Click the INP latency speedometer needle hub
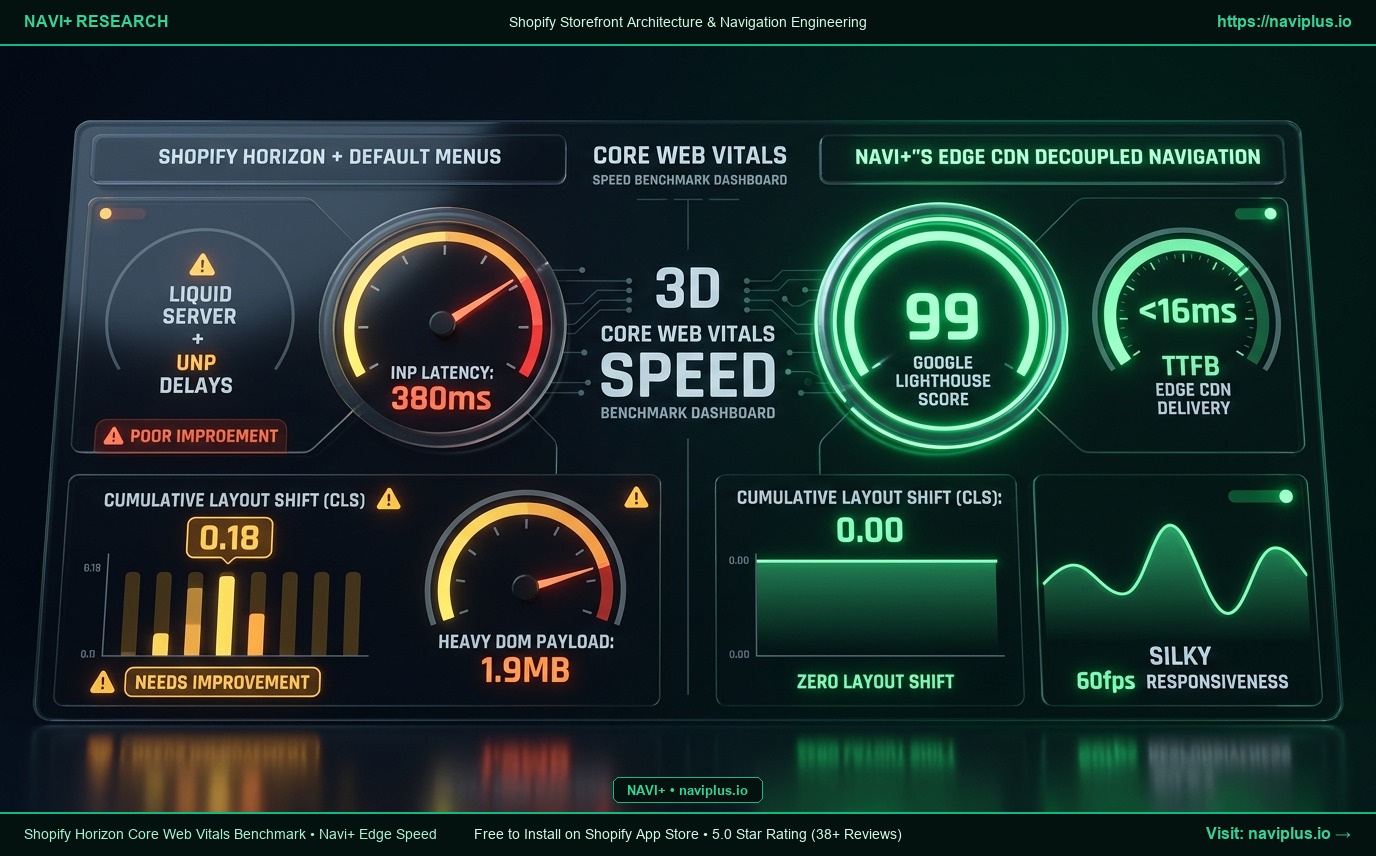 coord(442,323)
